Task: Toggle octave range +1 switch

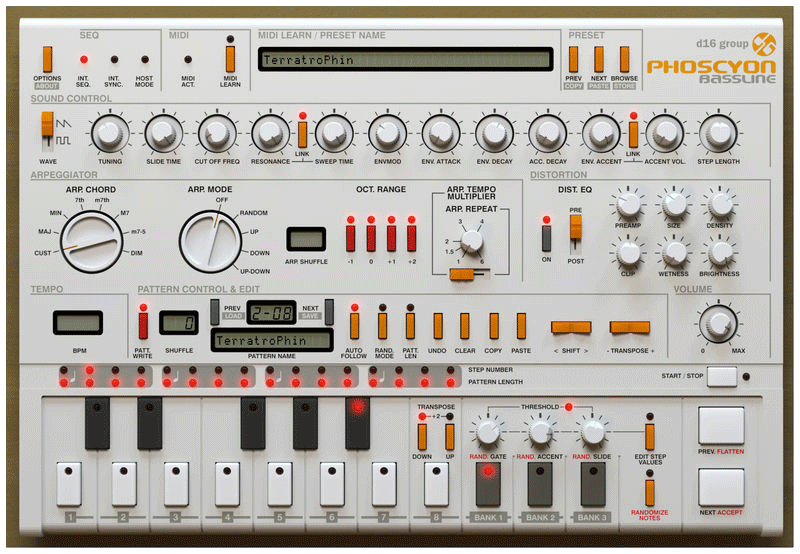Action: pos(391,238)
